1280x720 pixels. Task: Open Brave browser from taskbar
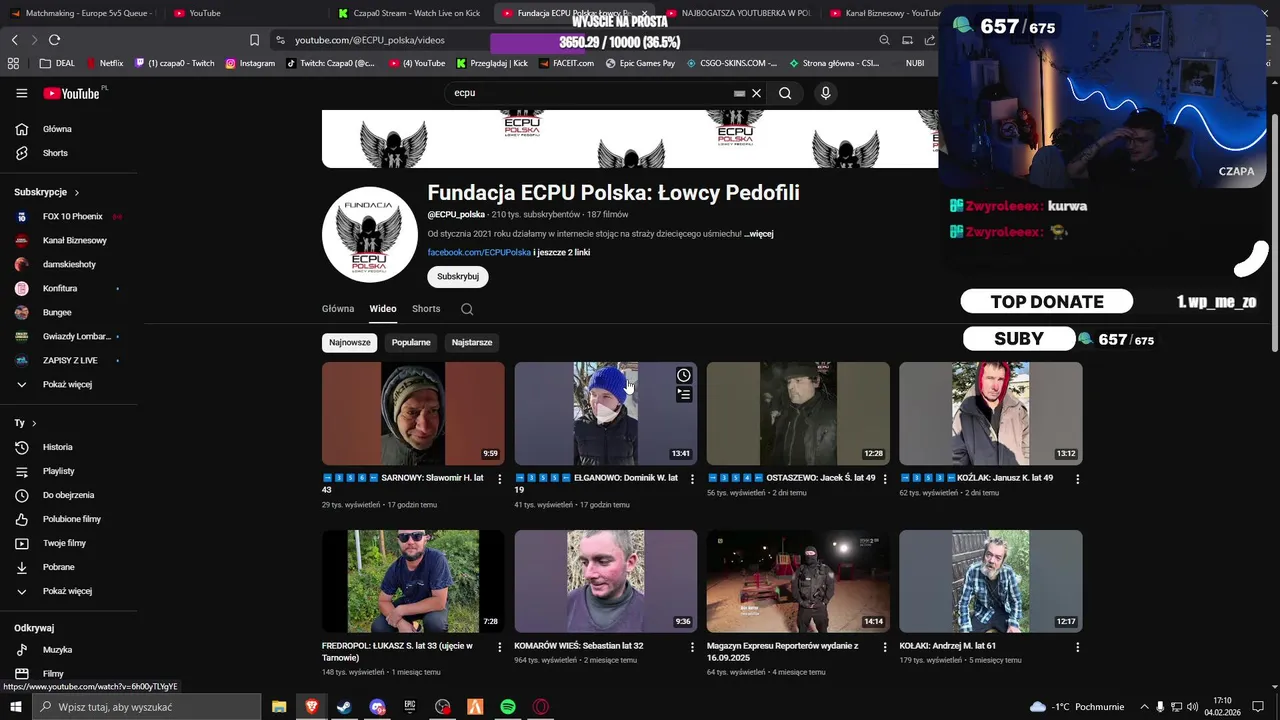click(x=312, y=707)
